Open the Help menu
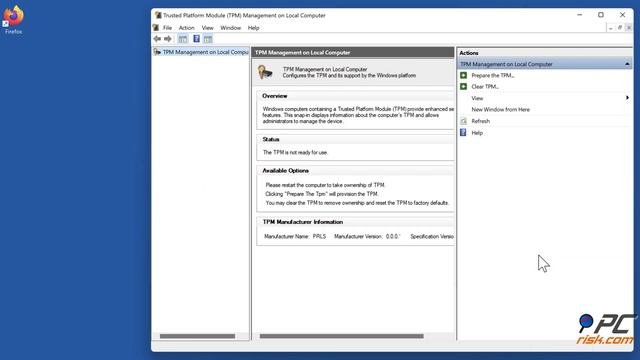Image resolution: width=640 pixels, height=360 pixels. 253,28
